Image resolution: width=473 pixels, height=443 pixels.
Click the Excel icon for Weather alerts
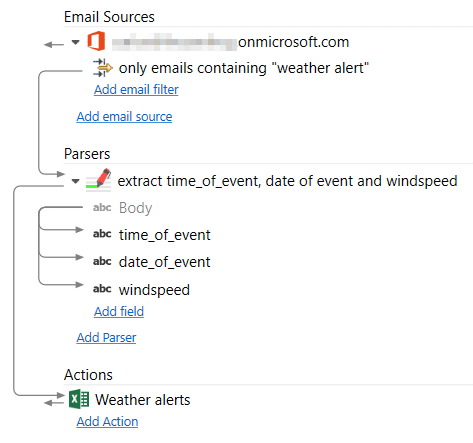pos(79,399)
